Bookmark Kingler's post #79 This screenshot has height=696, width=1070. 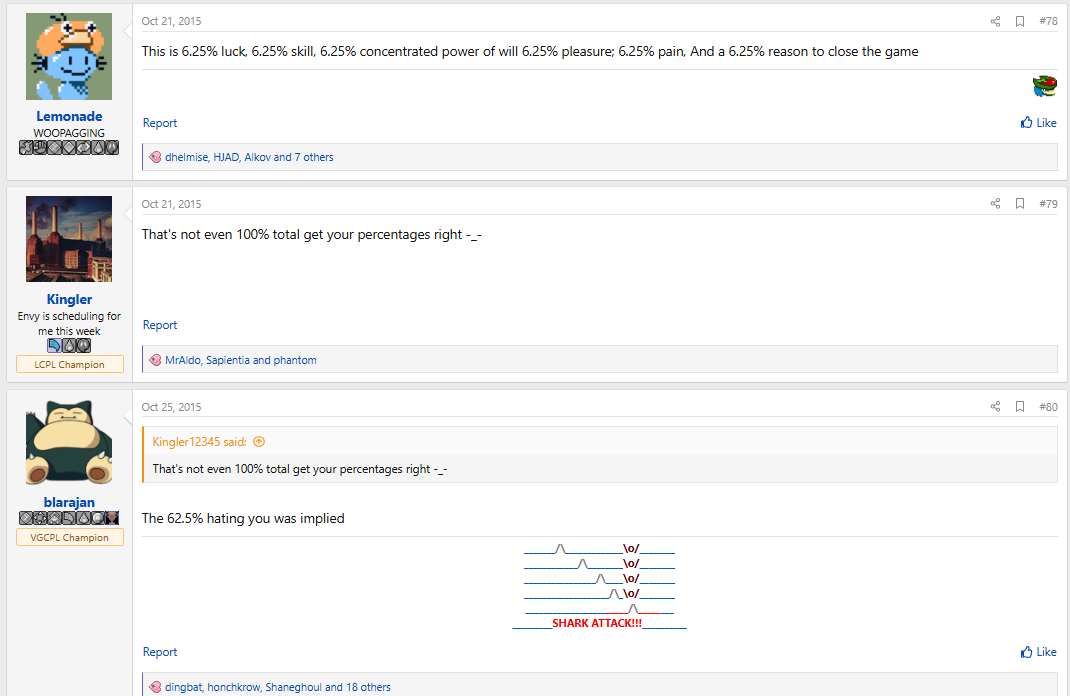coord(1020,204)
